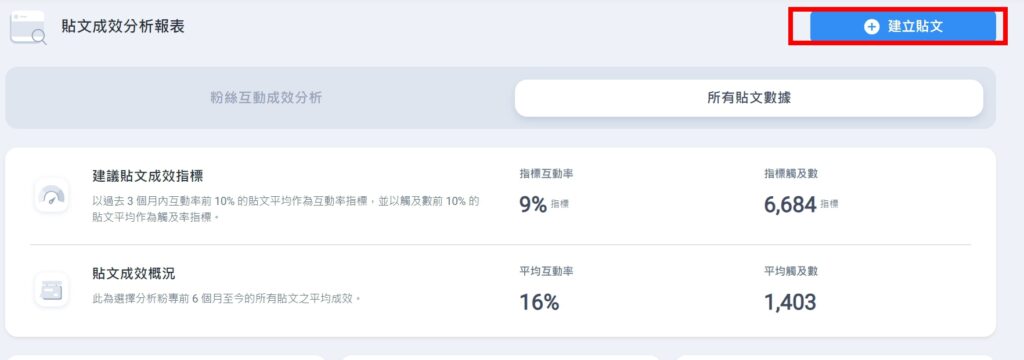Click the 貼文成效分析報表 page title
Image resolution: width=1024 pixels, height=360 pixels.
(x=123, y=26)
